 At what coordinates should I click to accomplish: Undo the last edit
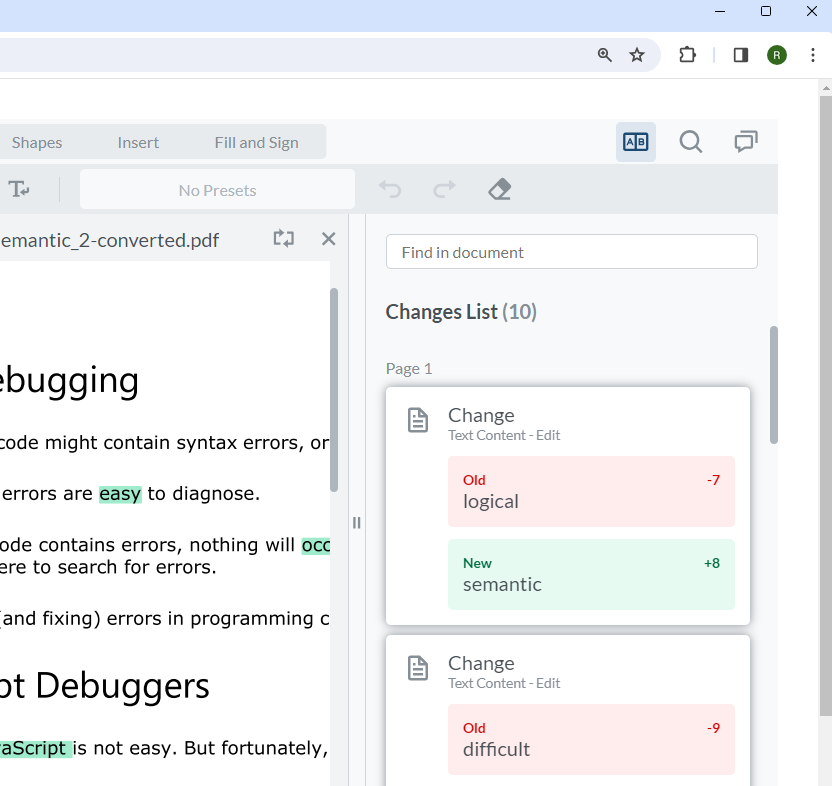click(390, 189)
